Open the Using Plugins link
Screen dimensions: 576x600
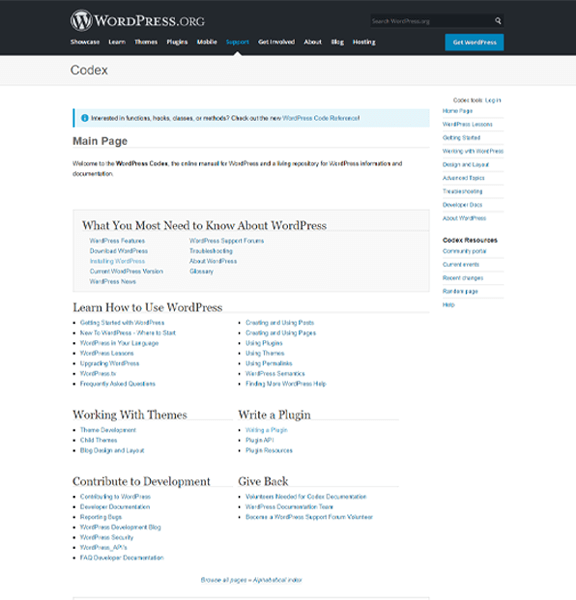point(264,343)
